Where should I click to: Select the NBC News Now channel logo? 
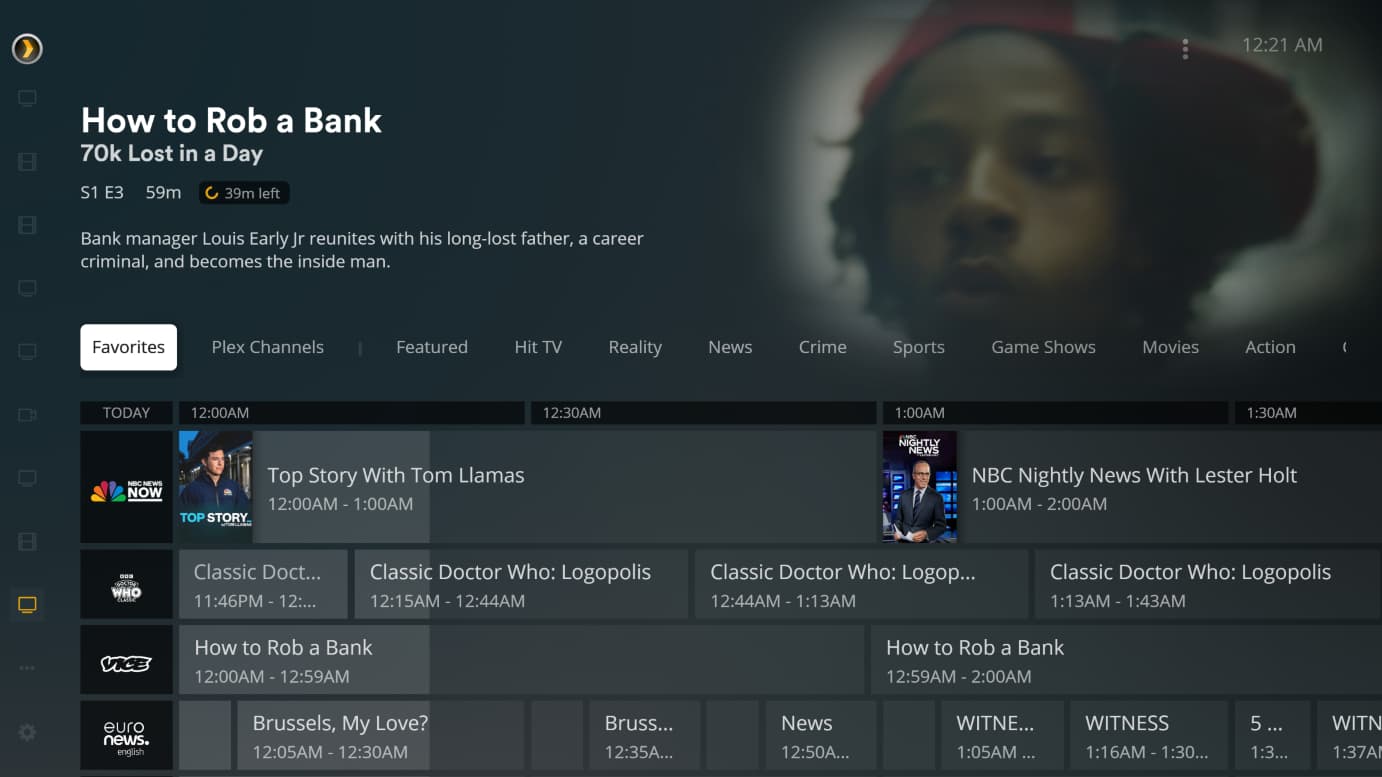tap(126, 487)
